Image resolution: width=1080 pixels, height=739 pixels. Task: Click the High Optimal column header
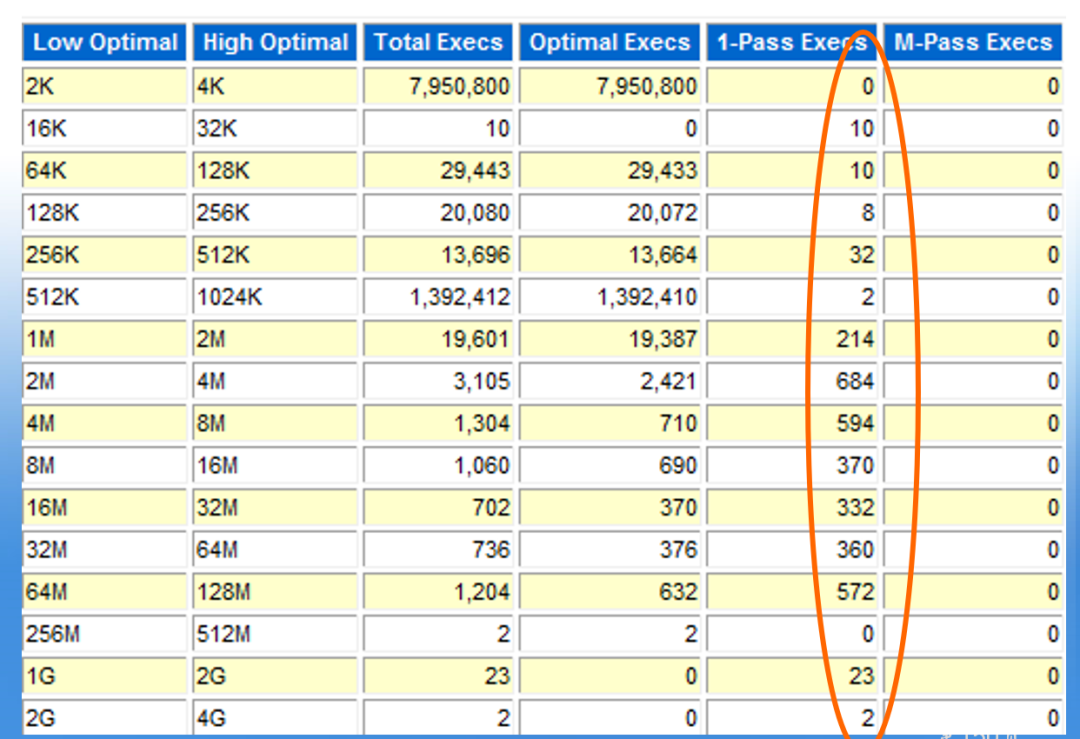275,43
